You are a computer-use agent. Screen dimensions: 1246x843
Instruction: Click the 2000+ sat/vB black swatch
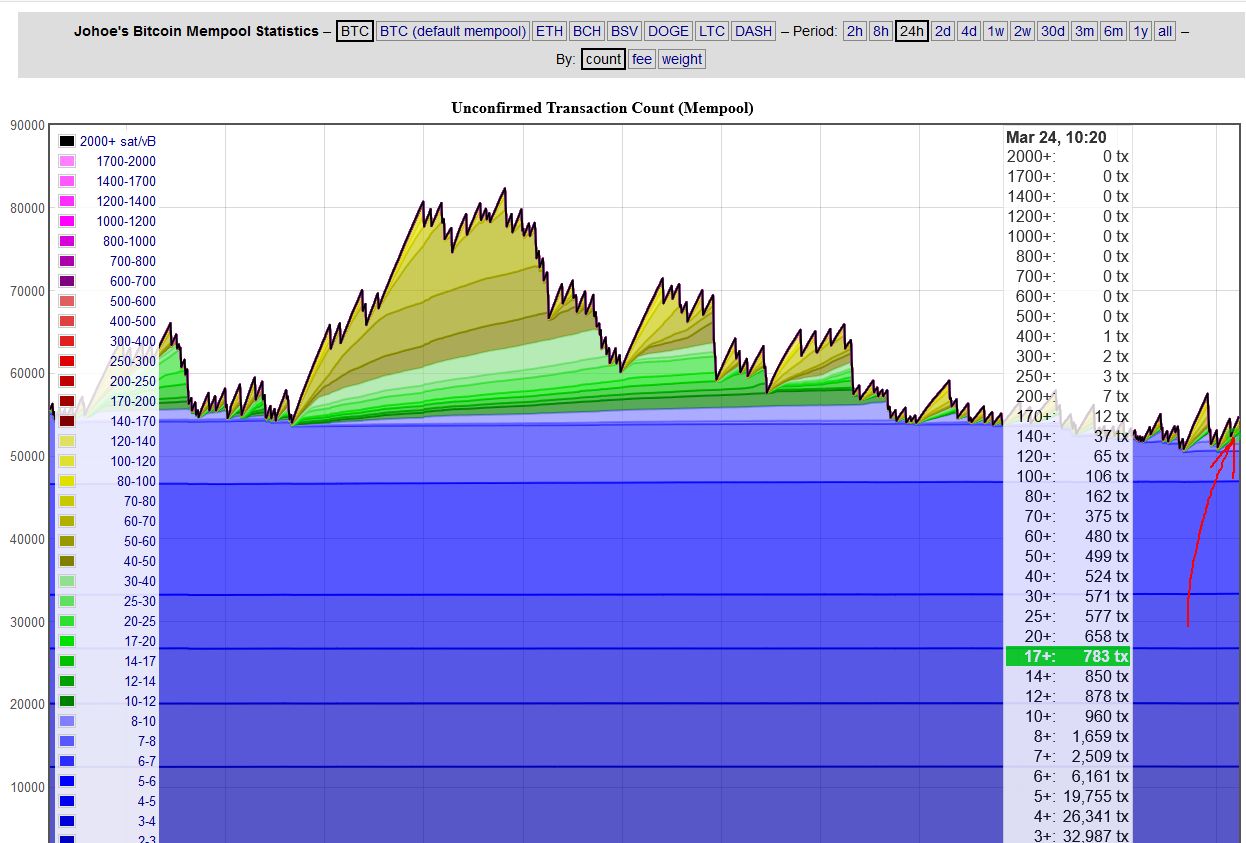point(67,141)
